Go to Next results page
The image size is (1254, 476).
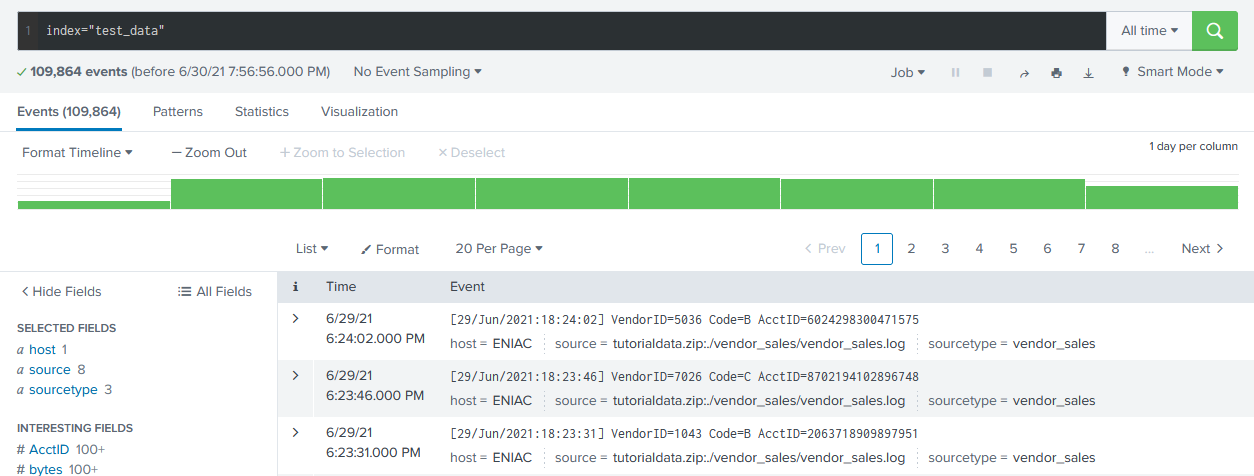tap(1202, 249)
